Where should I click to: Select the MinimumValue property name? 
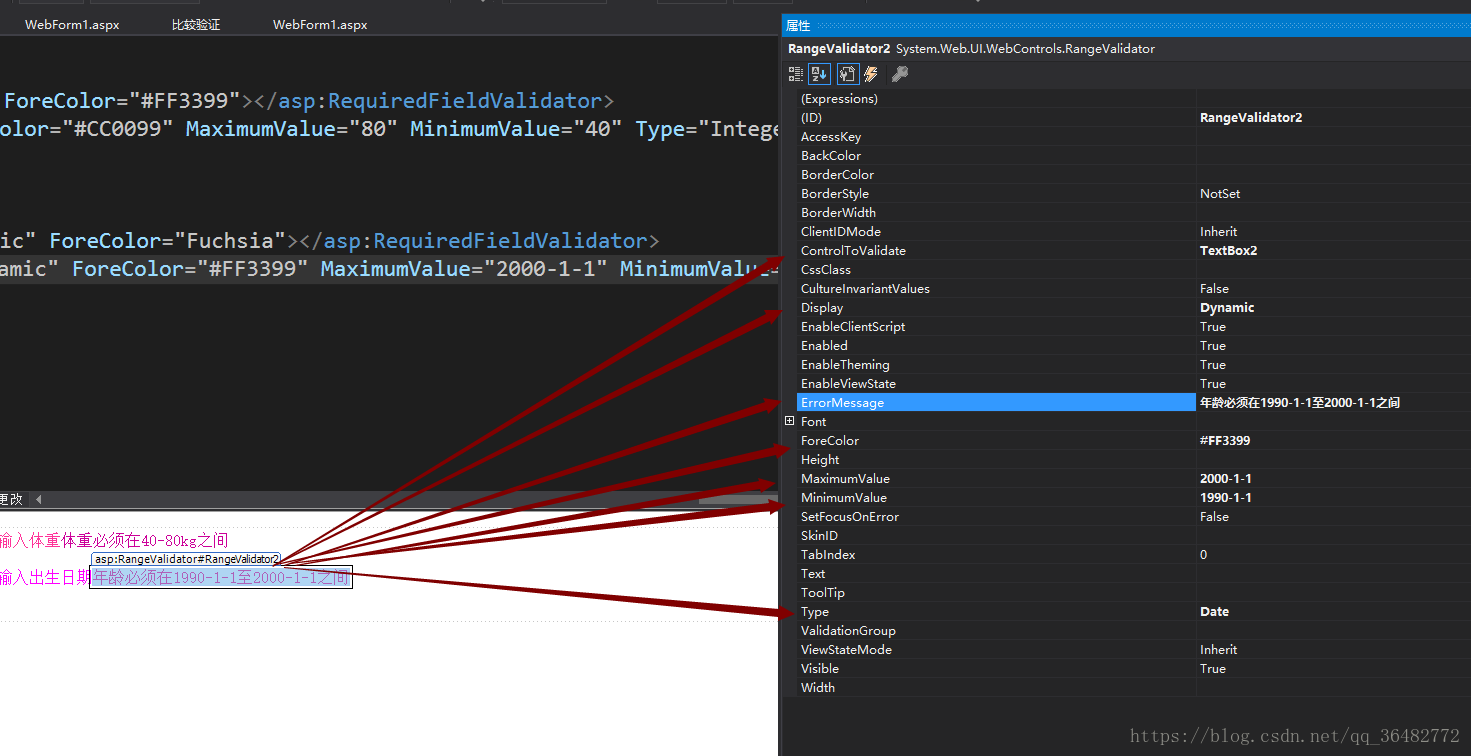[844, 498]
